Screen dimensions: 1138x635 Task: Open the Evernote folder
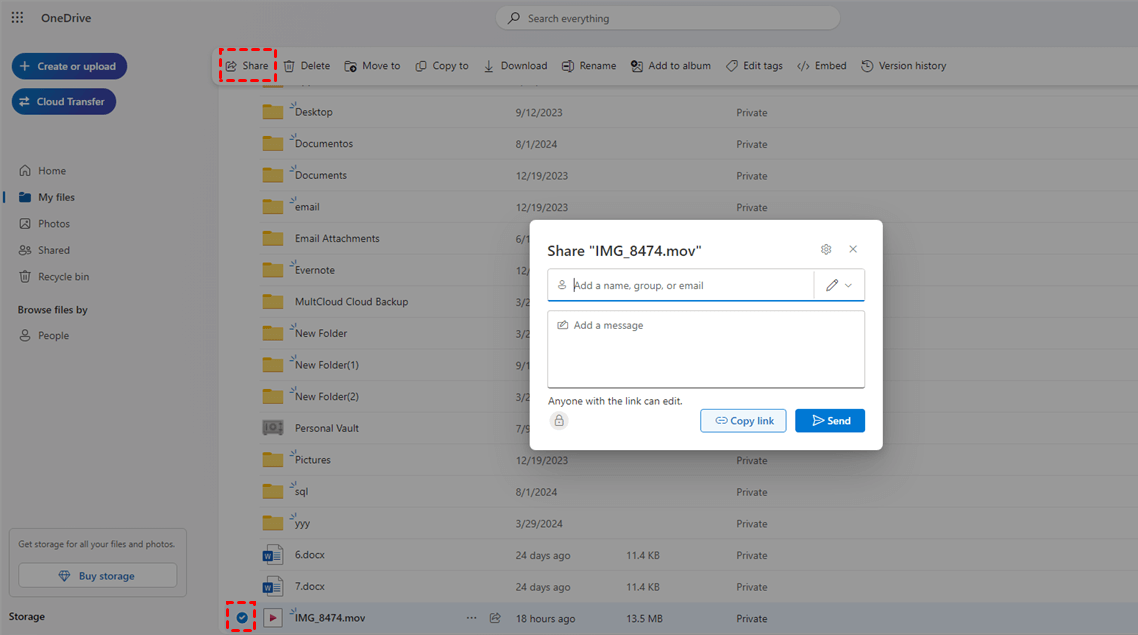click(315, 270)
